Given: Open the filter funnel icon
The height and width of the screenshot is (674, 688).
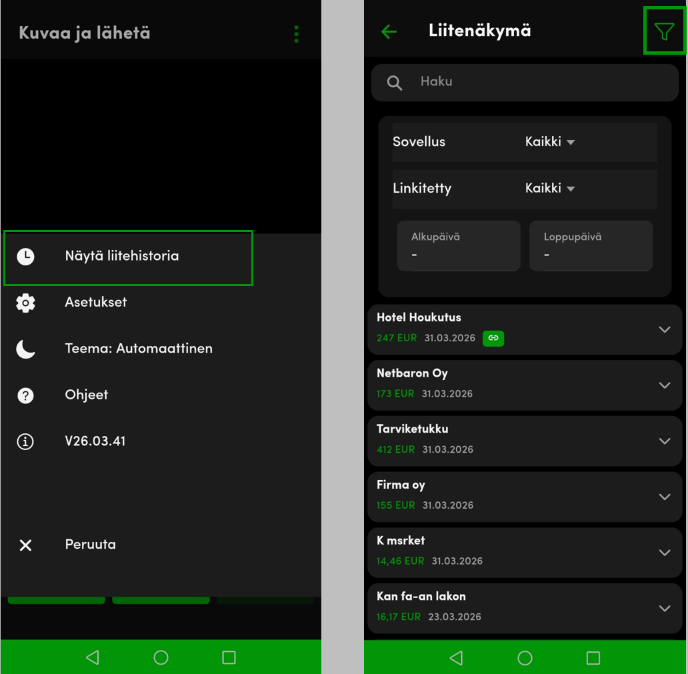Looking at the screenshot, I should pos(664,32).
